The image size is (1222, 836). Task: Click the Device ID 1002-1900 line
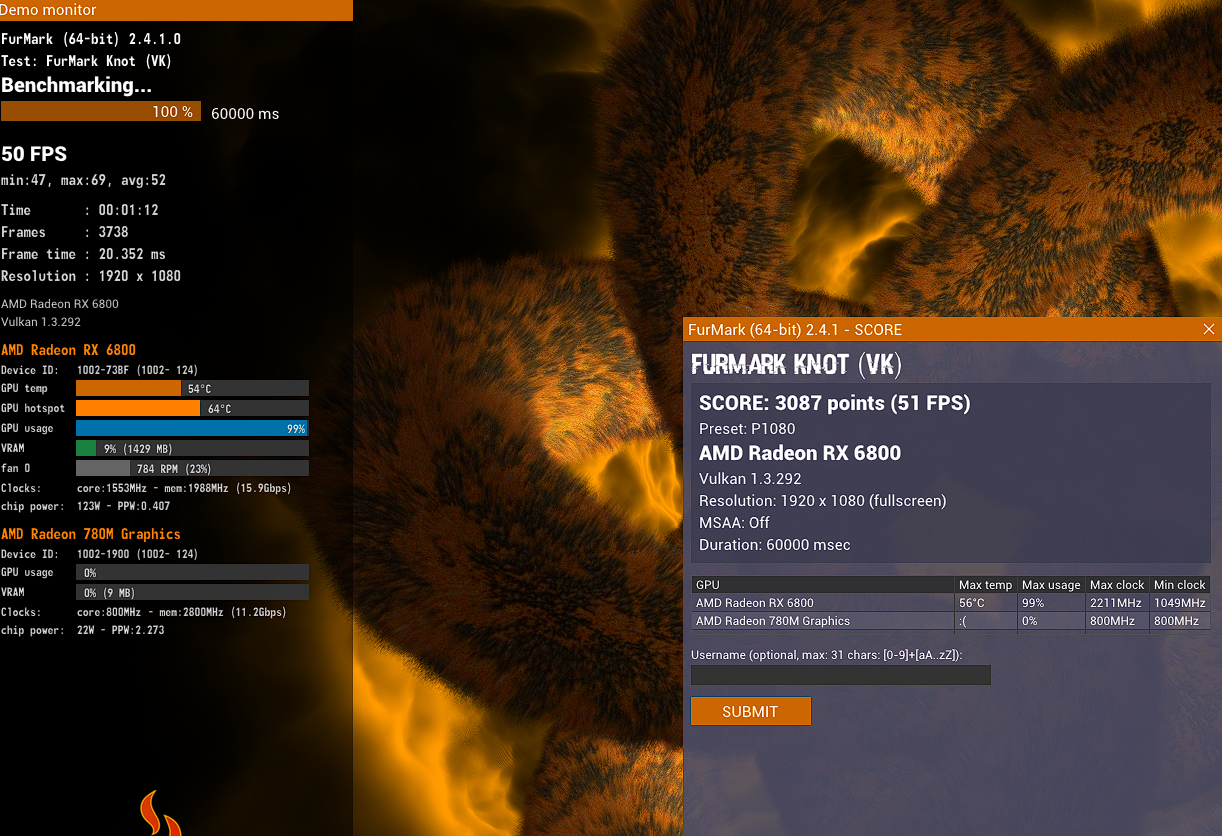click(x=99, y=554)
